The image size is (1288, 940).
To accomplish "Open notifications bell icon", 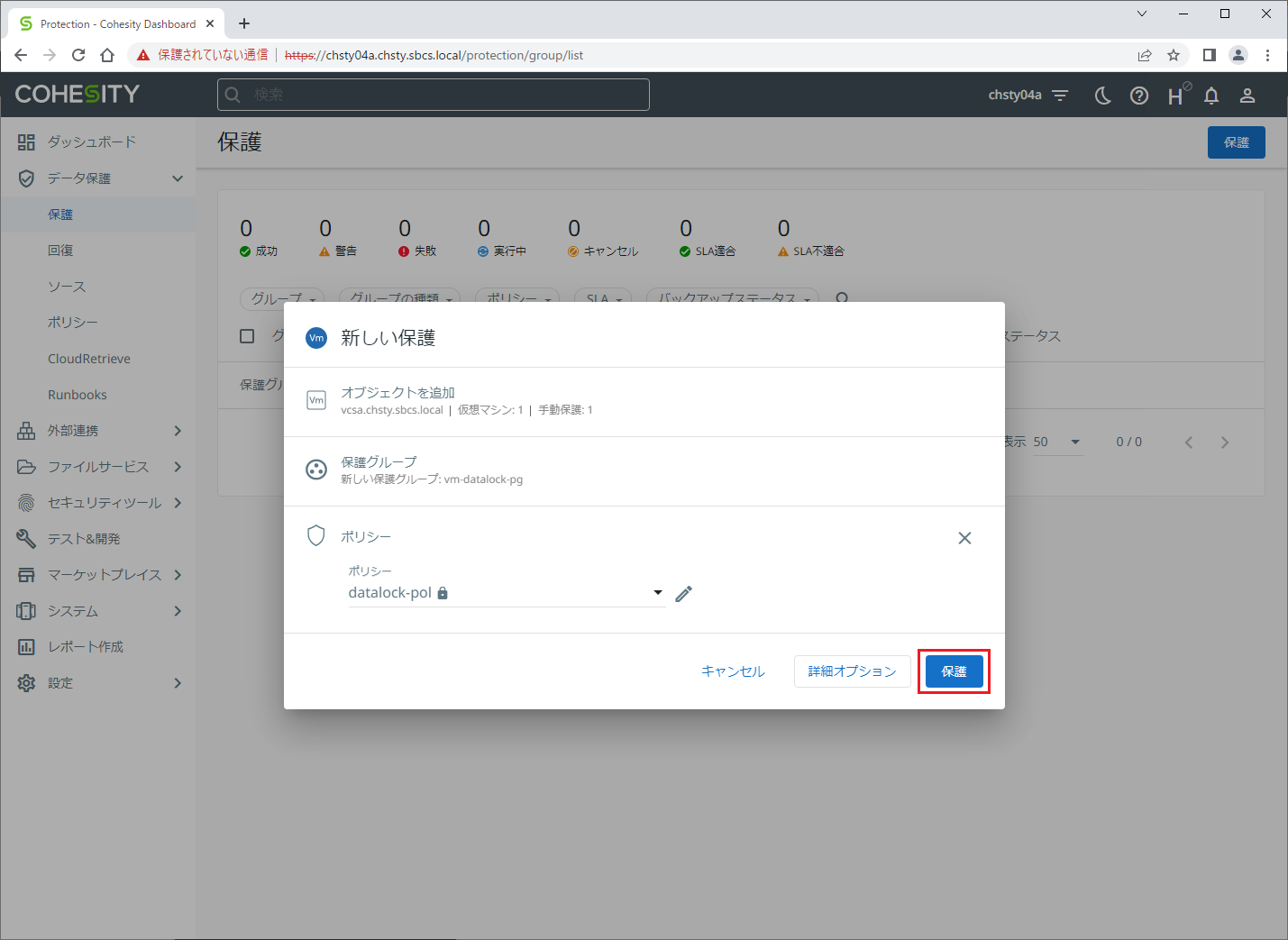I will point(1211,96).
